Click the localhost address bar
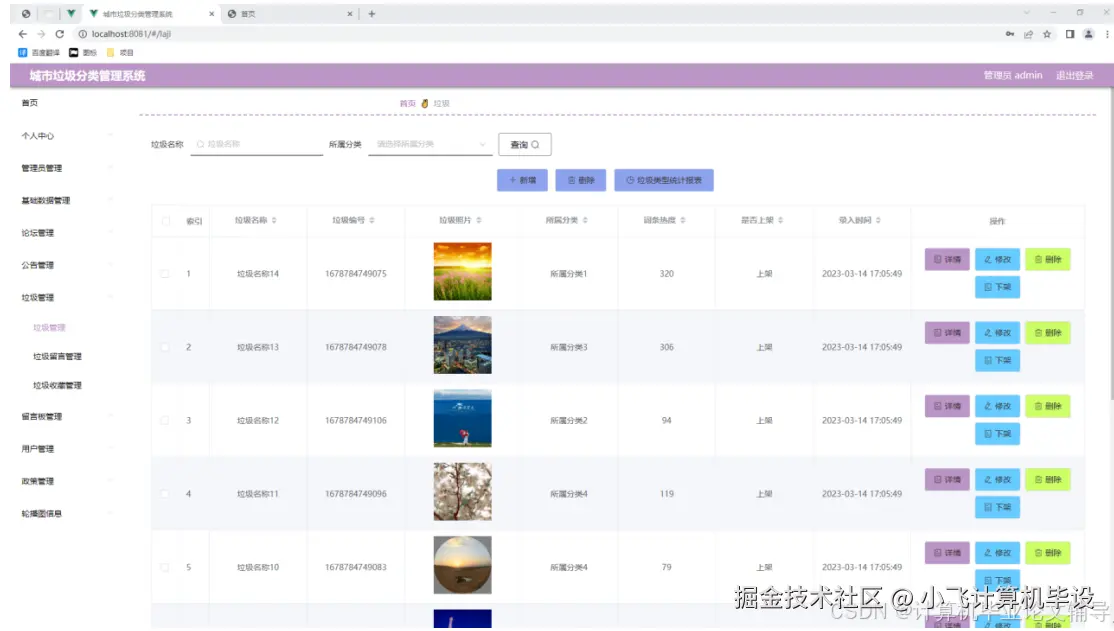The width and height of the screenshot is (1114, 631). click(533, 33)
